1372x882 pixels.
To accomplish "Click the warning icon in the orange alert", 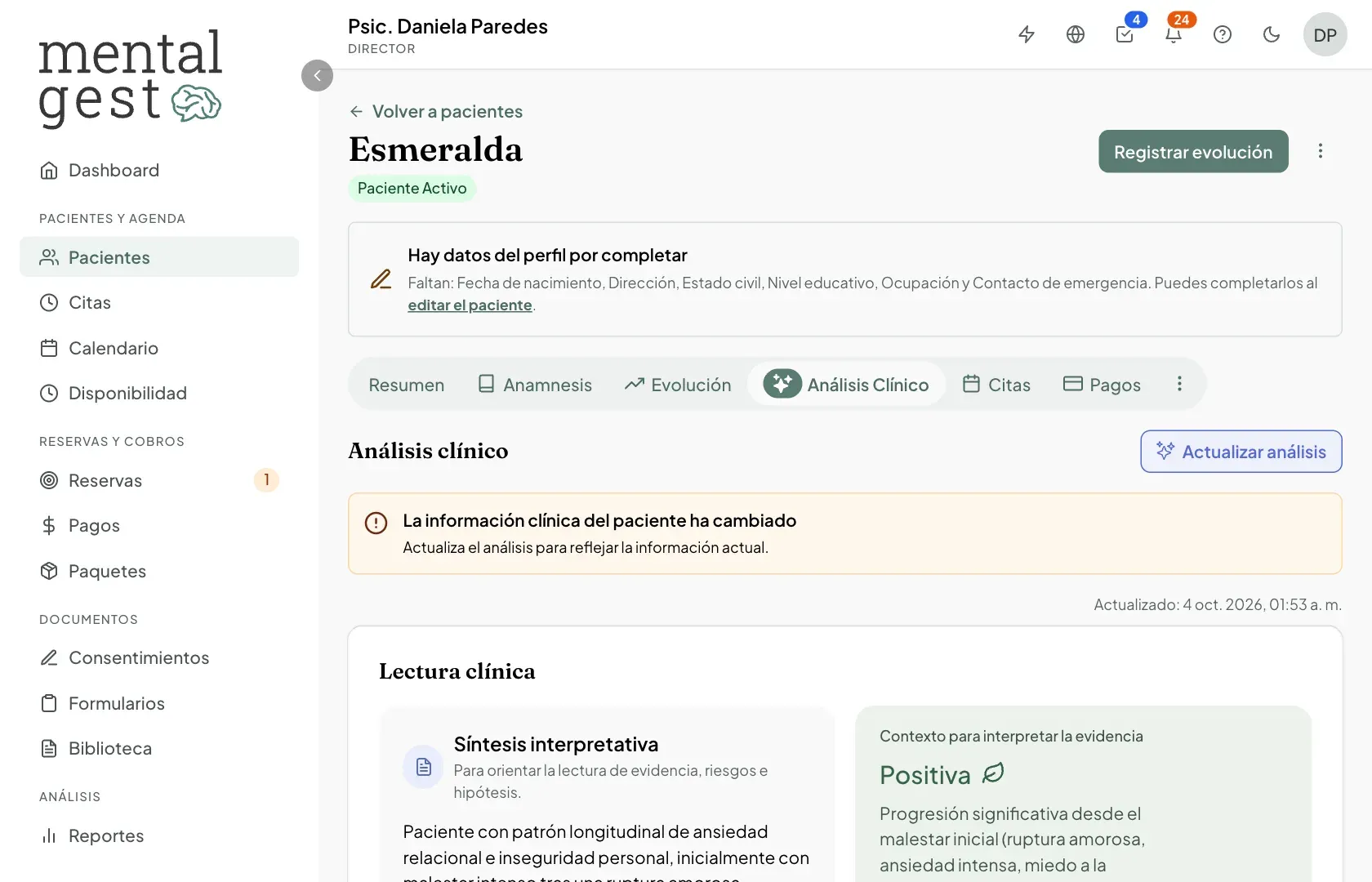I will (376, 523).
